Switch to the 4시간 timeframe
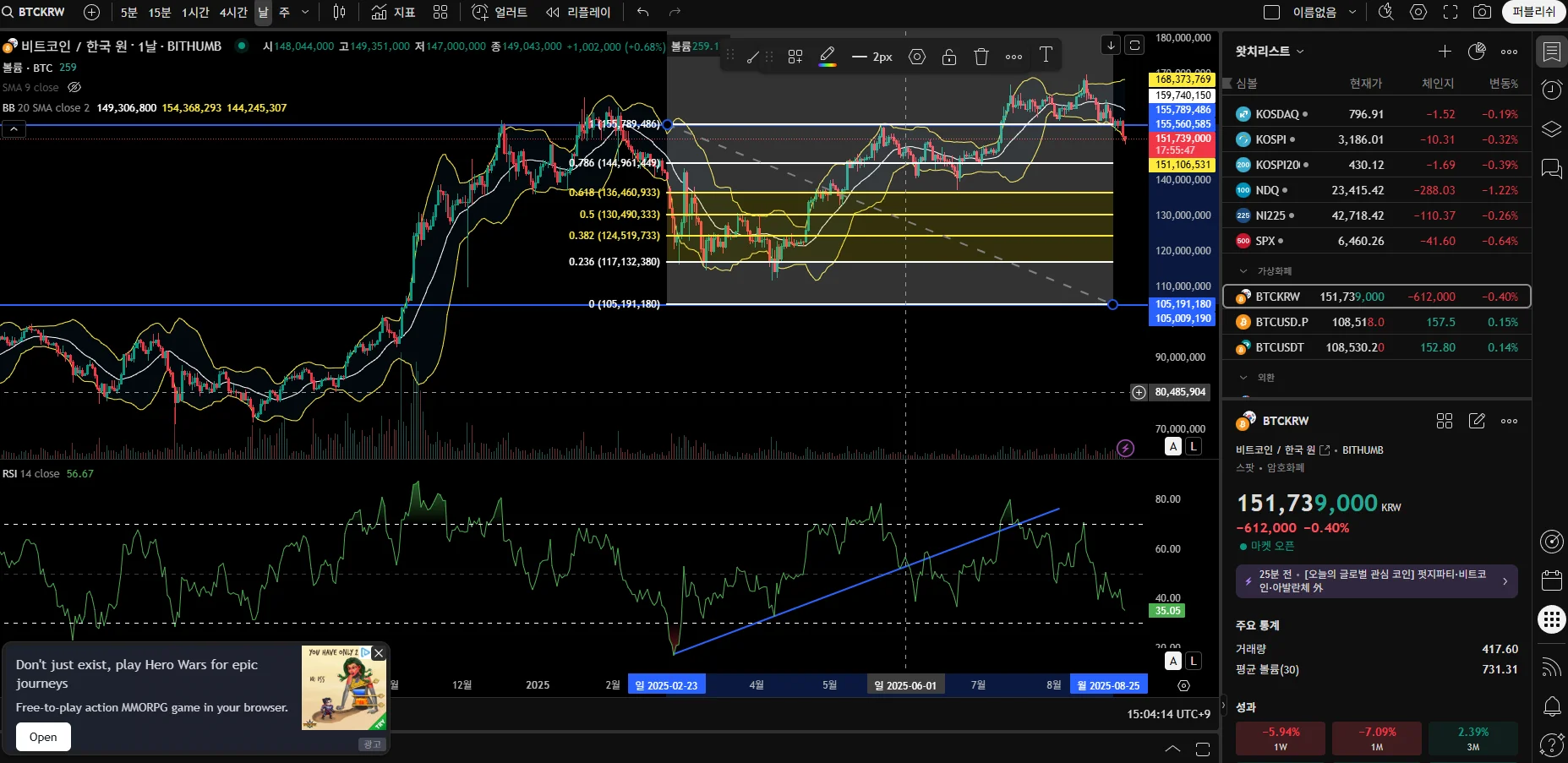 point(233,12)
